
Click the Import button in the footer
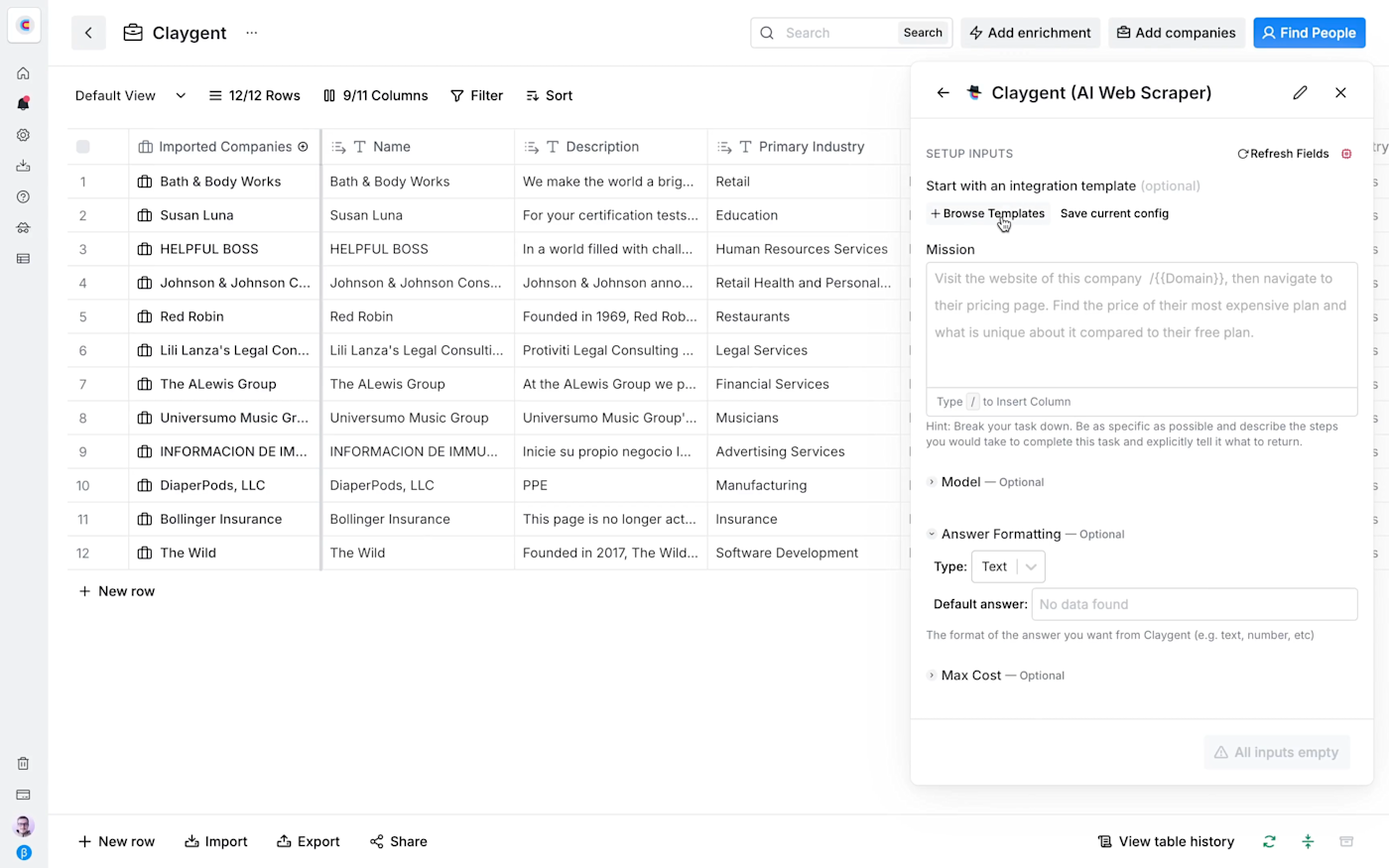pyautogui.click(x=216, y=841)
